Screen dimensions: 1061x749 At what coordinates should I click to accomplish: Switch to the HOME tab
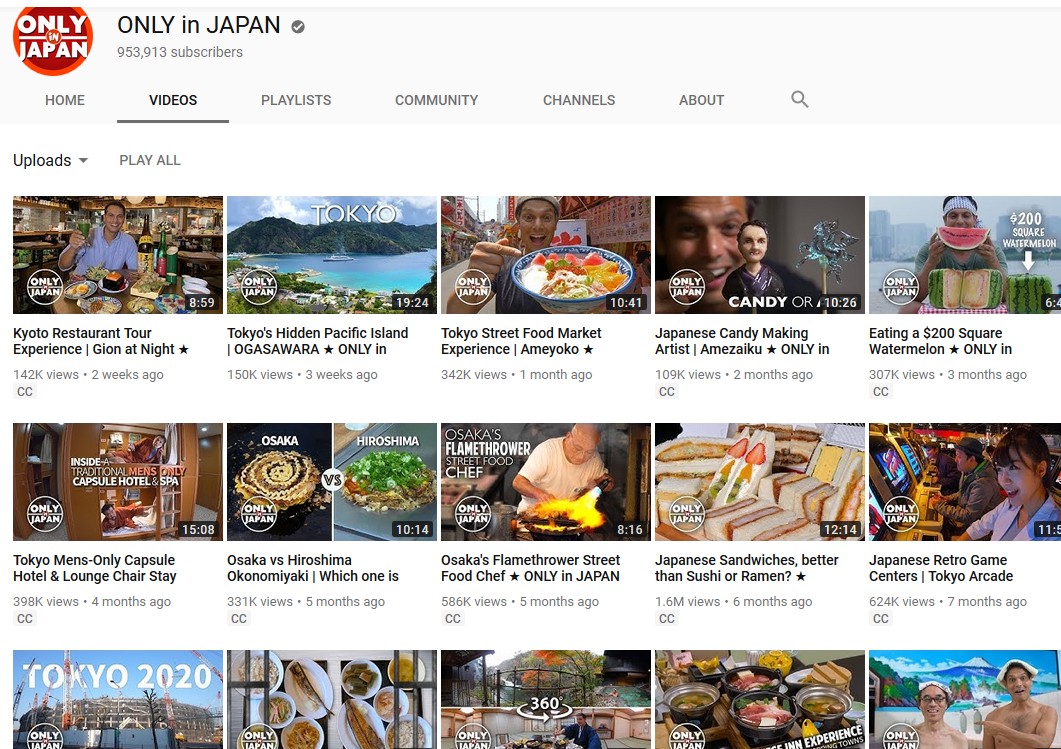[65, 100]
